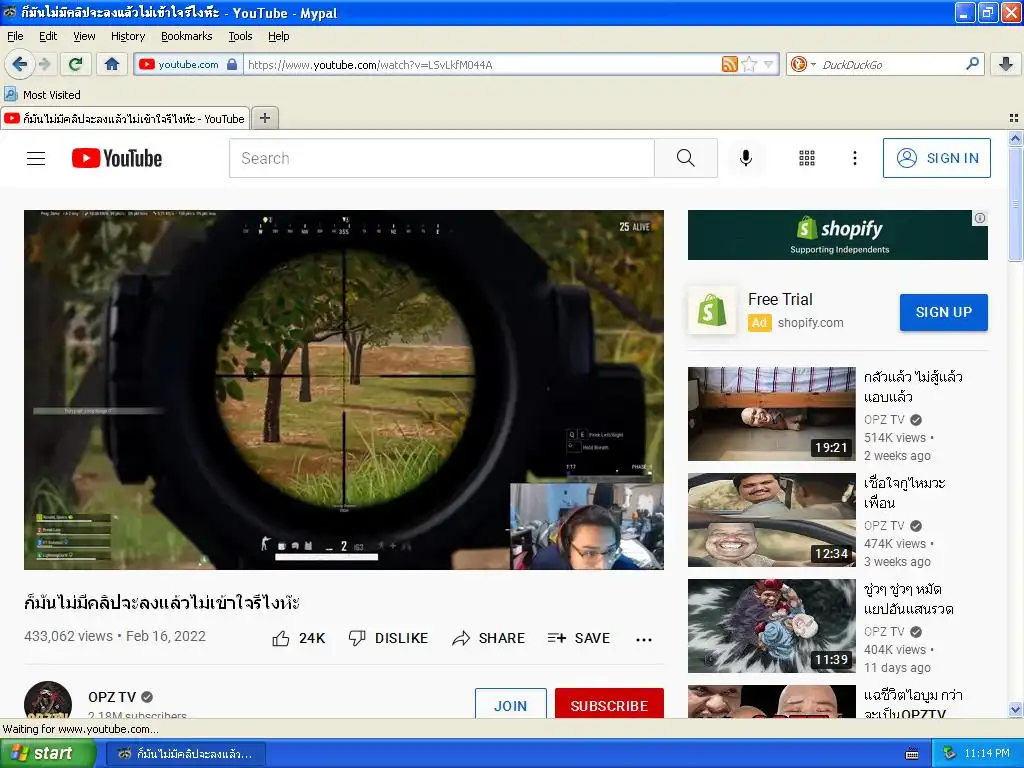Click the Shopify SIGN UP button
The height and width of the screenshot is (768, 1024).
944,312
